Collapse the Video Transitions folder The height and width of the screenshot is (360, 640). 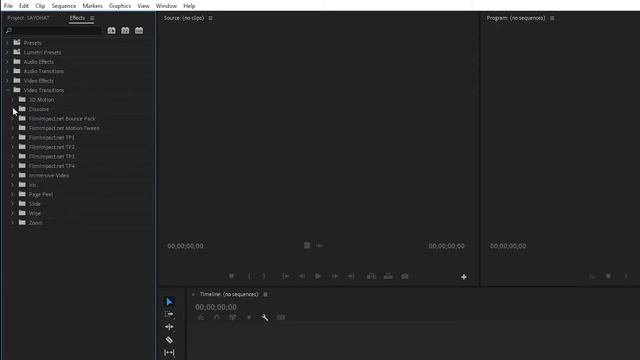point(7,90)
